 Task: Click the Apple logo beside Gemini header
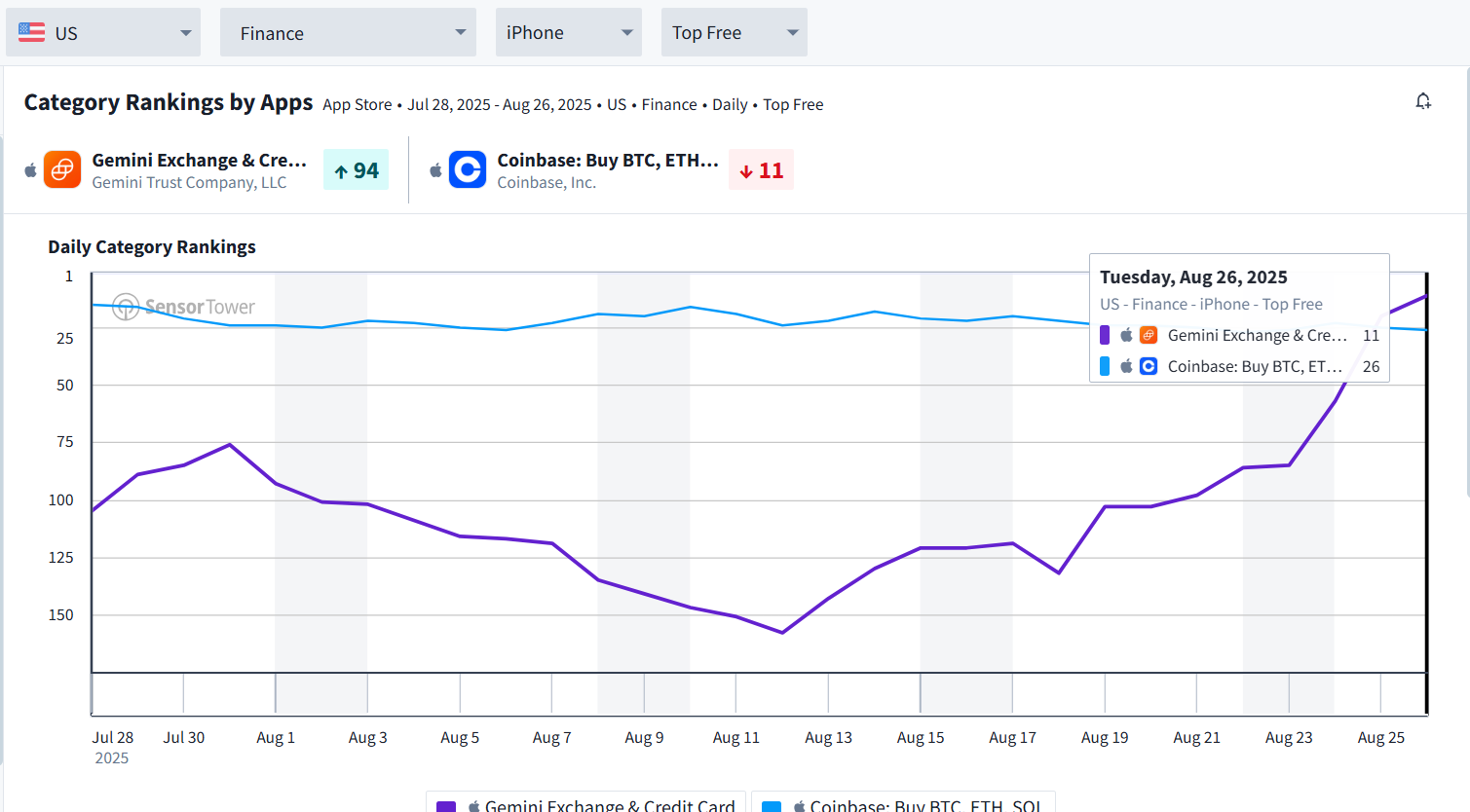[31, 170]
